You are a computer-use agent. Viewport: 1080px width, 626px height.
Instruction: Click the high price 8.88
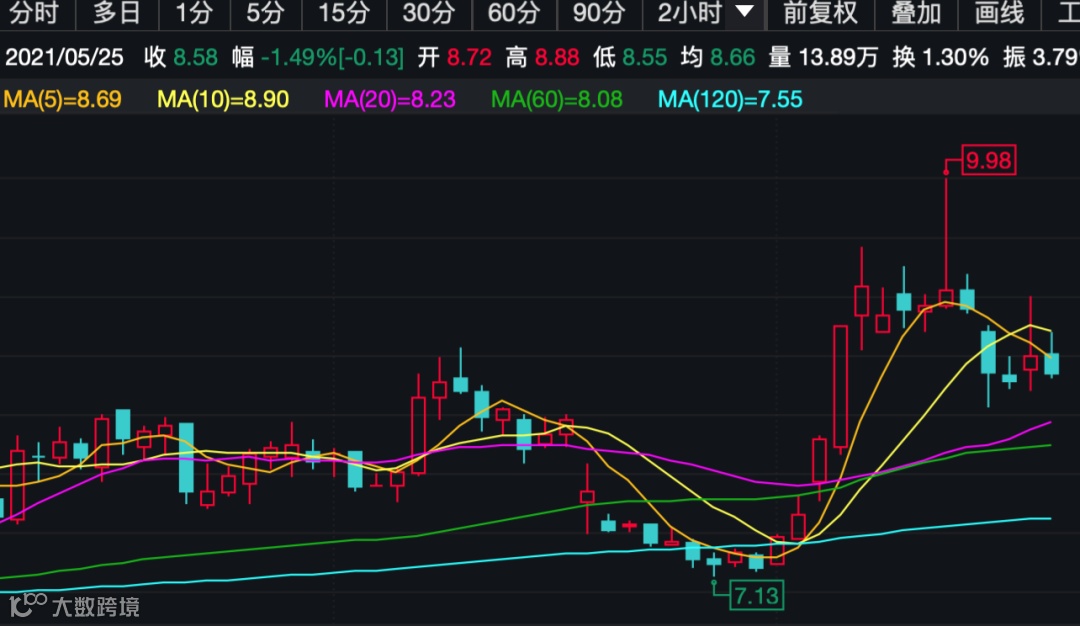click(557, 57)
